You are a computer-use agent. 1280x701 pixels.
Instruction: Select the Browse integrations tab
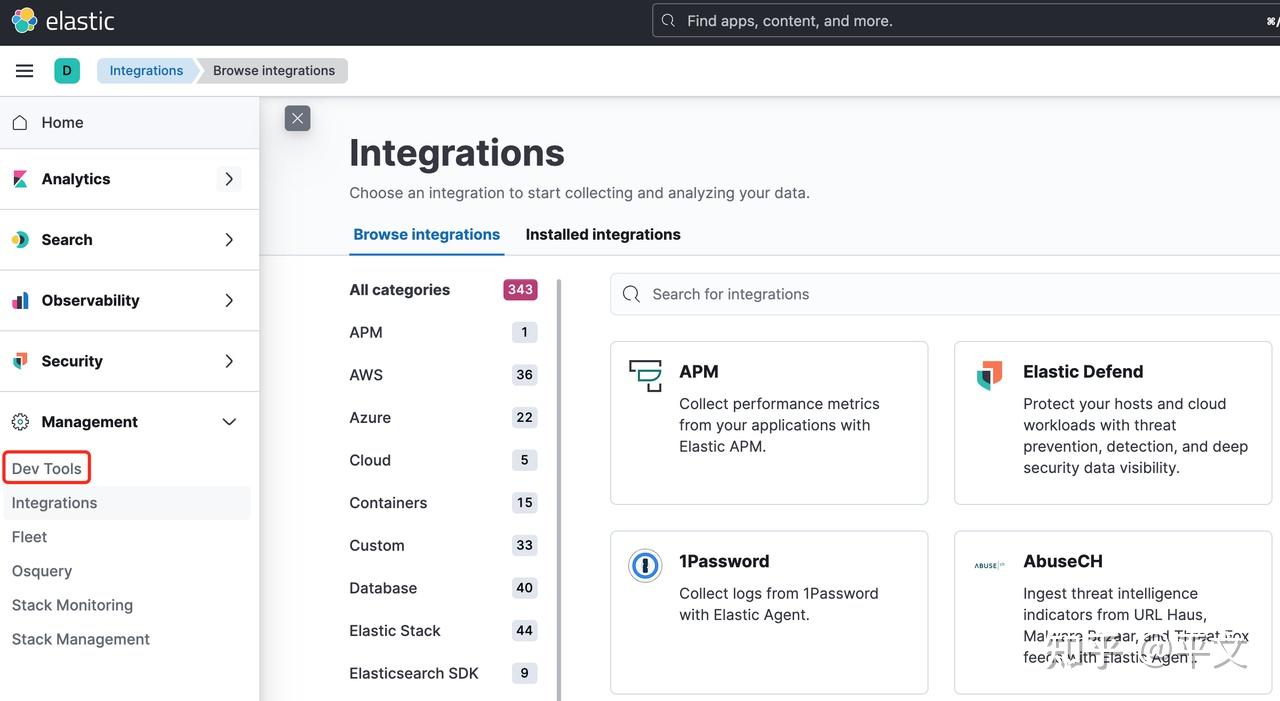[x=426, y=235]
